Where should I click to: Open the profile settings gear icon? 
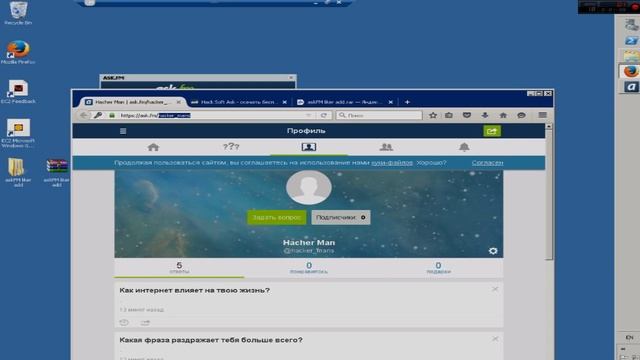pyautogui.click(x=493, y=251)
